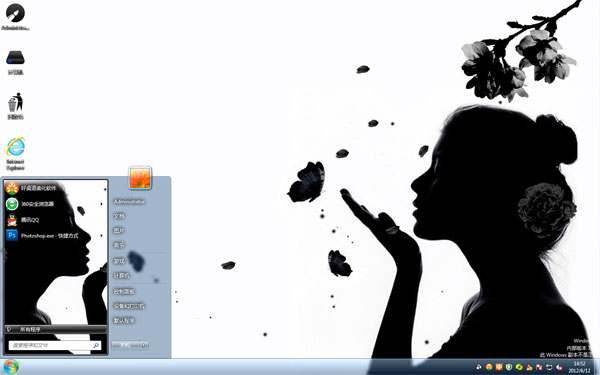600x375 pixels.
Task: Open 文档 (Documents) in Start menu
Action: coord(119,216)
